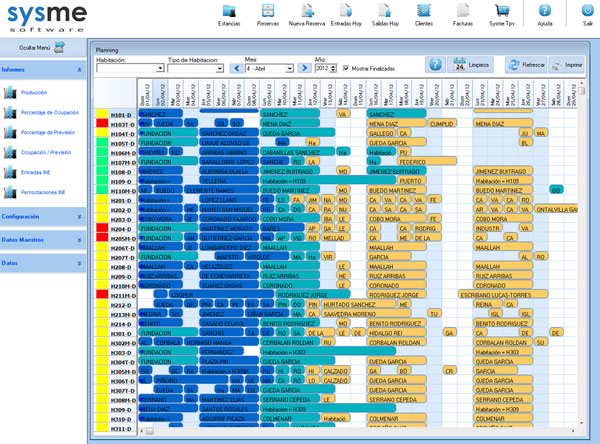Click the Ocultar Menú icon
Image resolution: width=600 pixels, height=444 pixels.
[59, 47]
